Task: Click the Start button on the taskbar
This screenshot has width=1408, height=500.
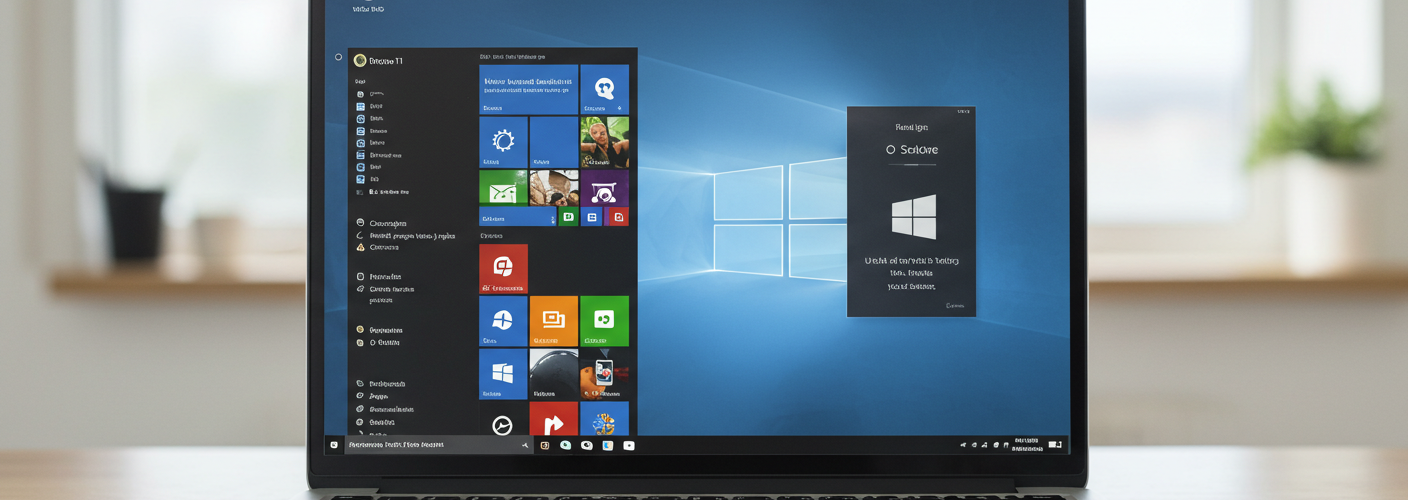Action: (334, 445)
